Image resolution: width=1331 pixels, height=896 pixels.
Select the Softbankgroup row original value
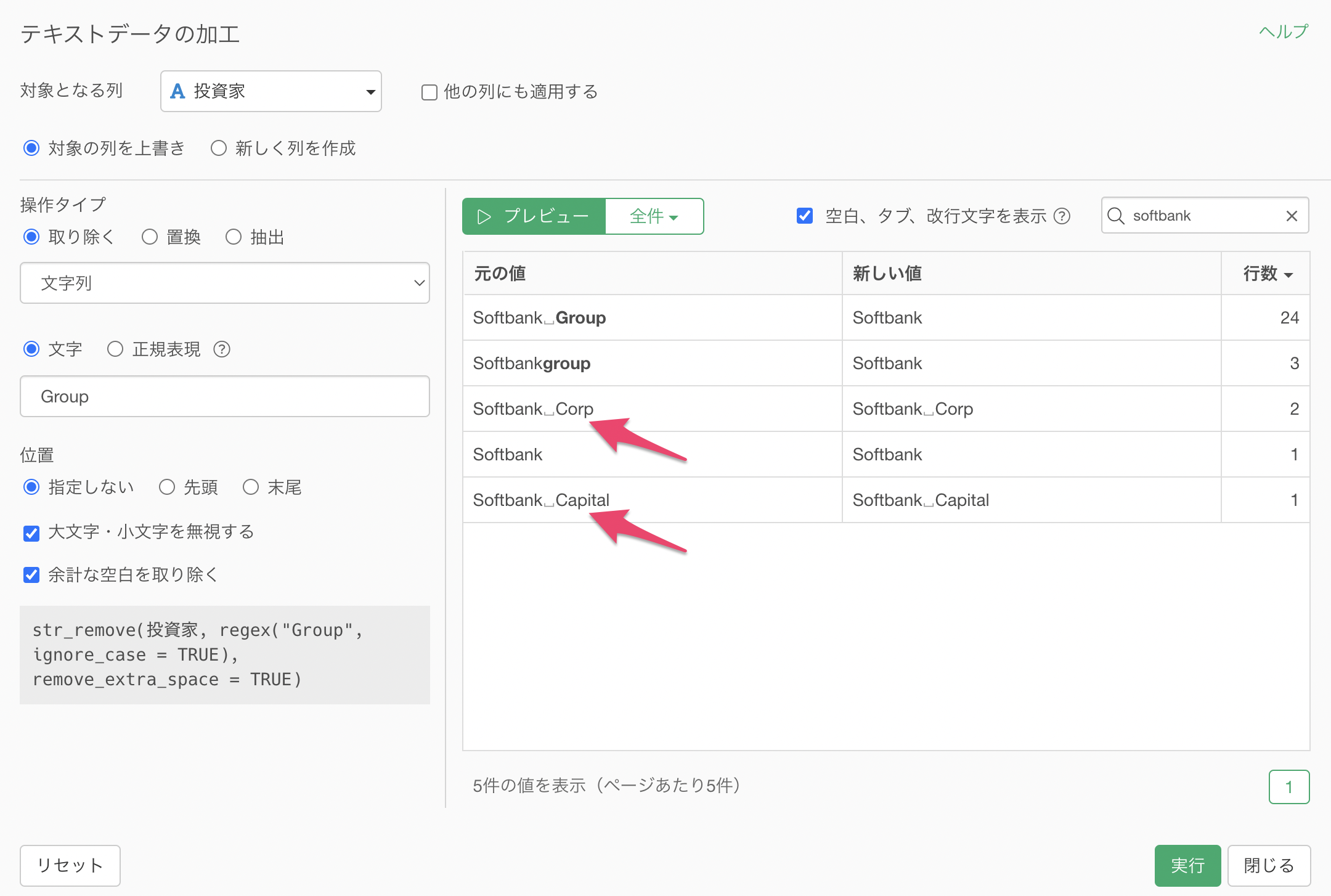coord(653,364)
